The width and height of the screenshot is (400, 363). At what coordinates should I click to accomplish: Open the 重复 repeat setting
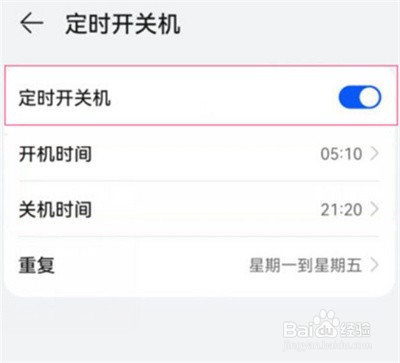tap(200, 265)
